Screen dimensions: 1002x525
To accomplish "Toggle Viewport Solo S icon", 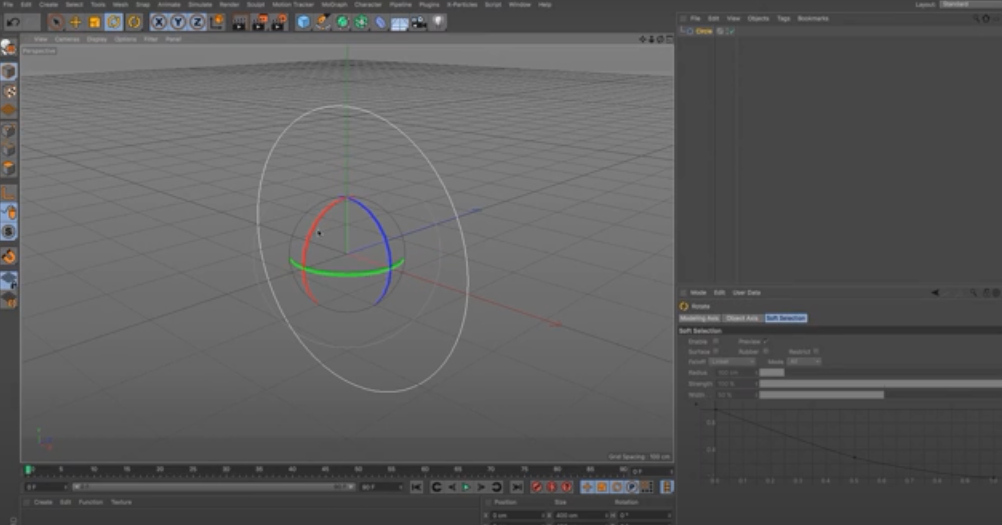I will (8, 232).
